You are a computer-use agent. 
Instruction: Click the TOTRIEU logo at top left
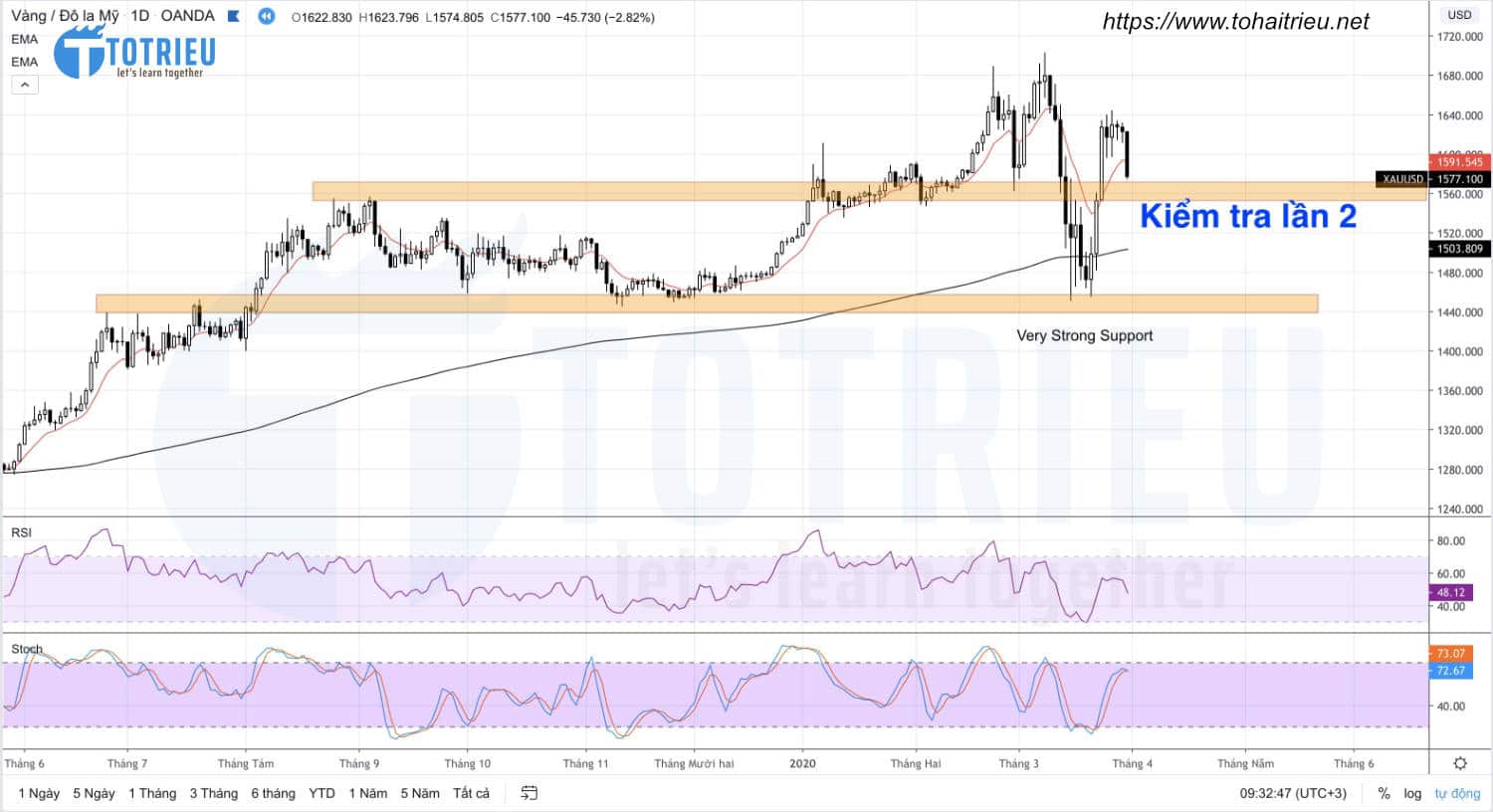(134, 53)
